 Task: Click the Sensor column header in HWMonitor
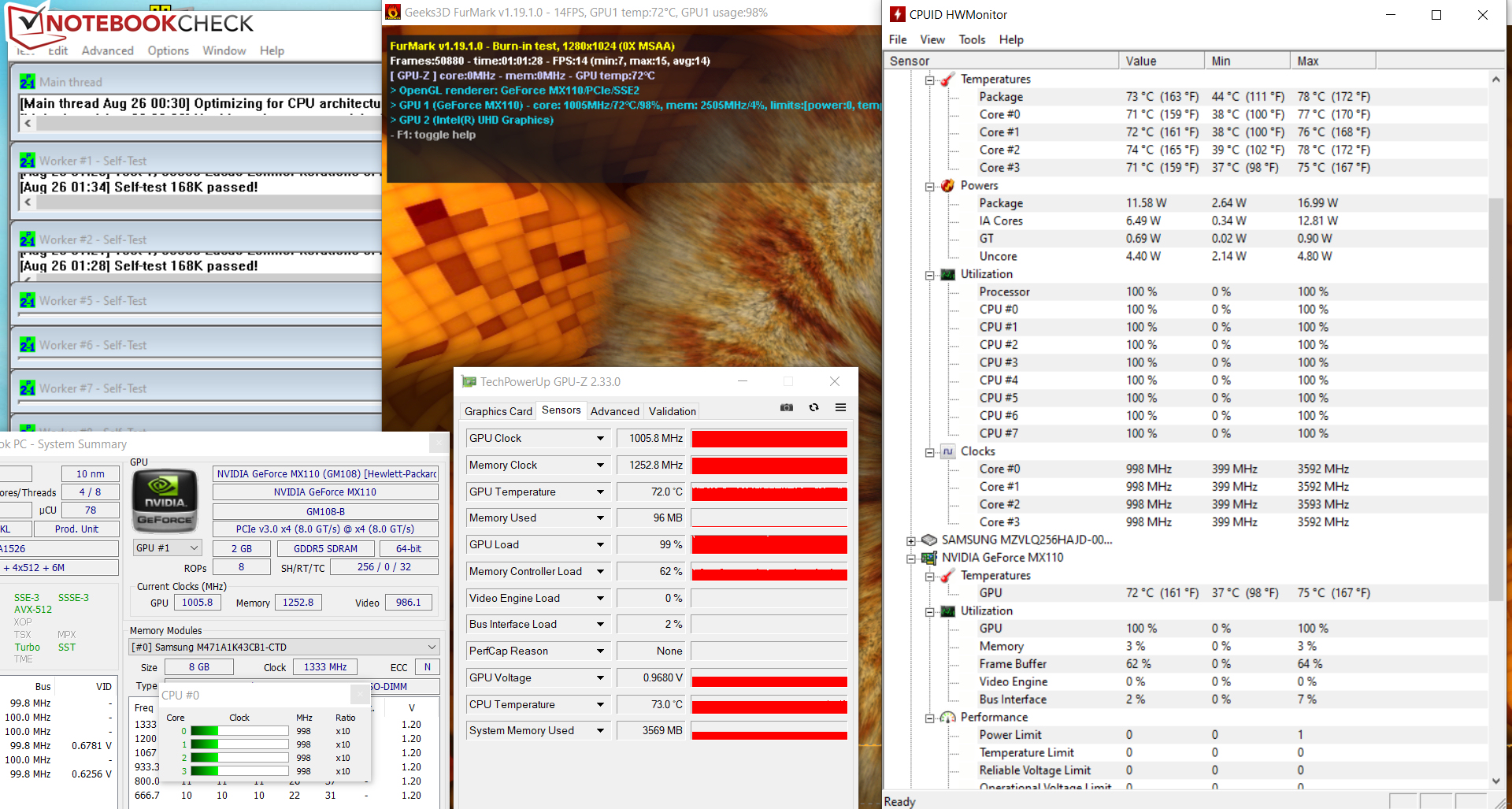[1001, 61]
